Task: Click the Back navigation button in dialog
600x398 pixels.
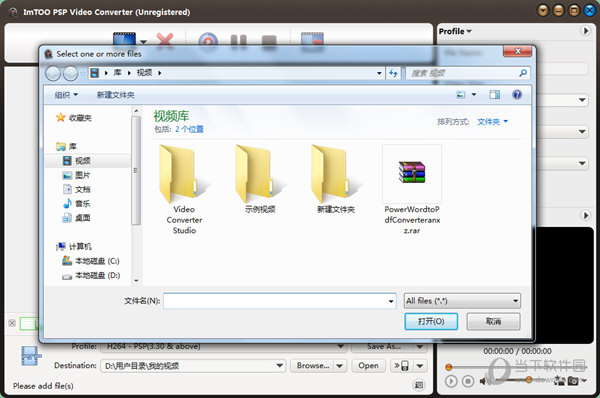Action: pos(53,73)
